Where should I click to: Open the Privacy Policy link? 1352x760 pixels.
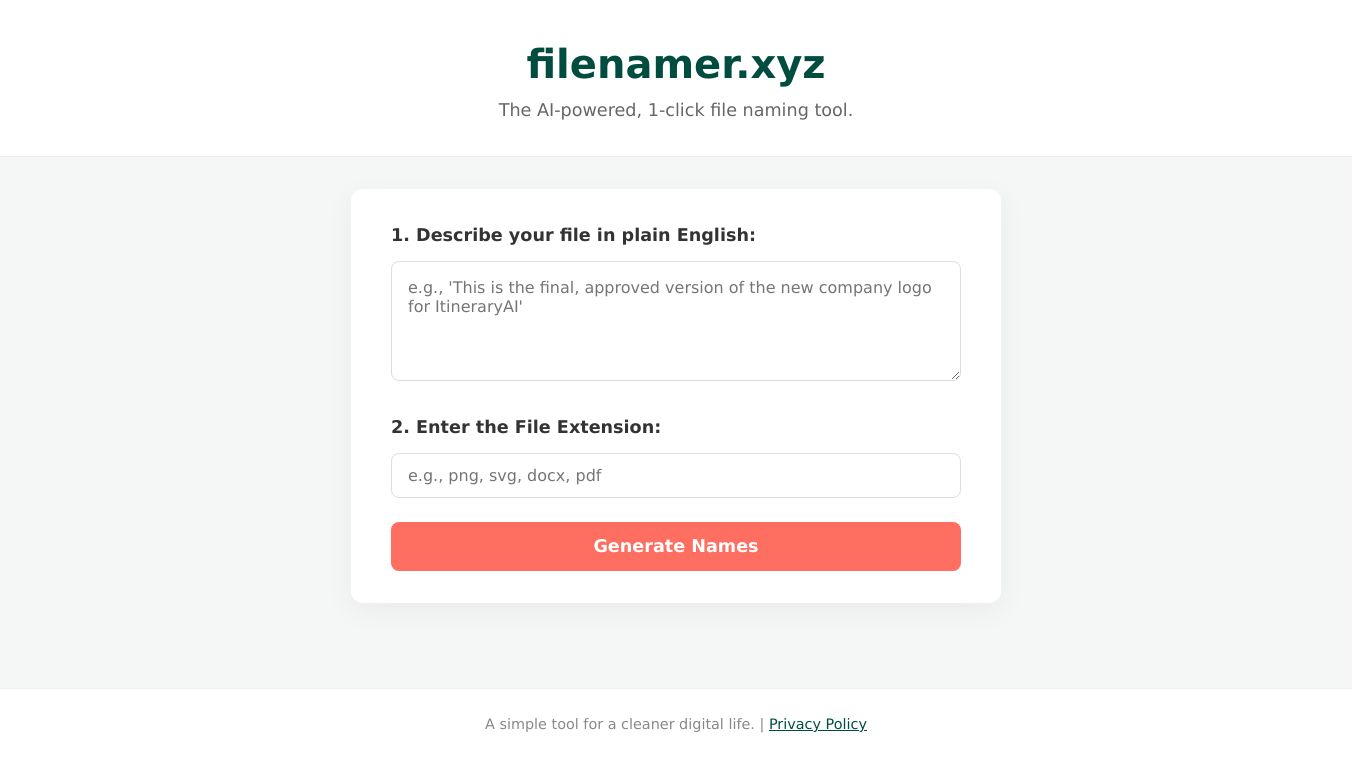pos(817,724)
